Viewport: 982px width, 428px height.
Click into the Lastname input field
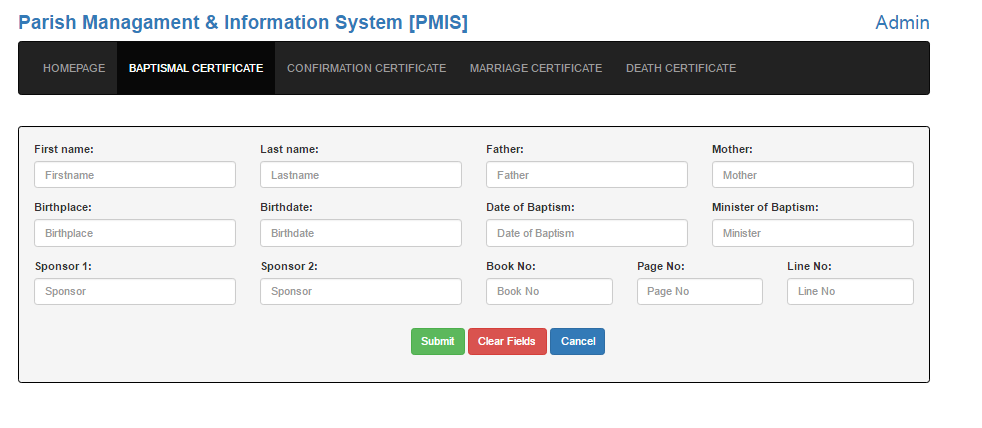(x=361, y=175)
